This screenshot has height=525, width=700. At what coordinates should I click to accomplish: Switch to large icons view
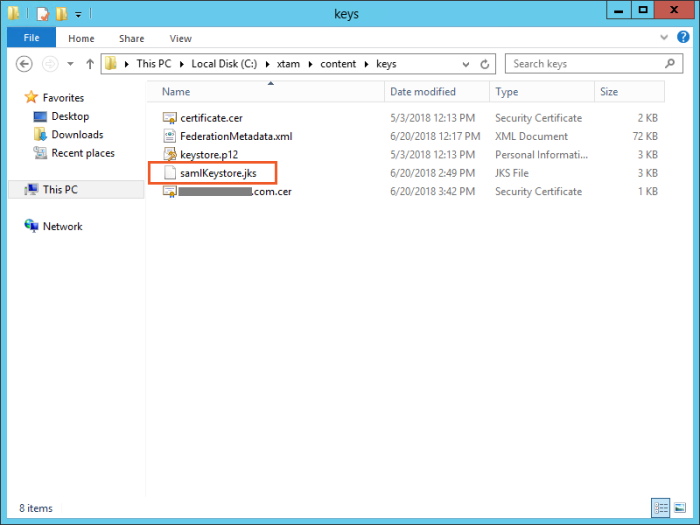[x=679, y=507]
